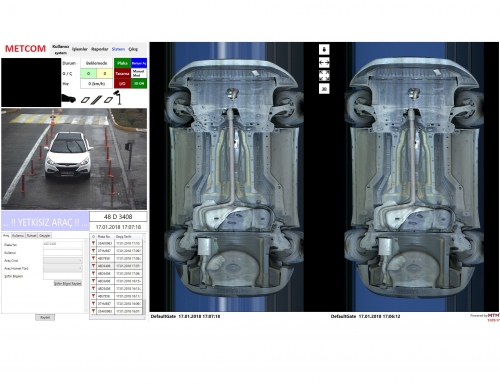Open the Raporlar menu
500x383 pixels.
click(100, 49)
